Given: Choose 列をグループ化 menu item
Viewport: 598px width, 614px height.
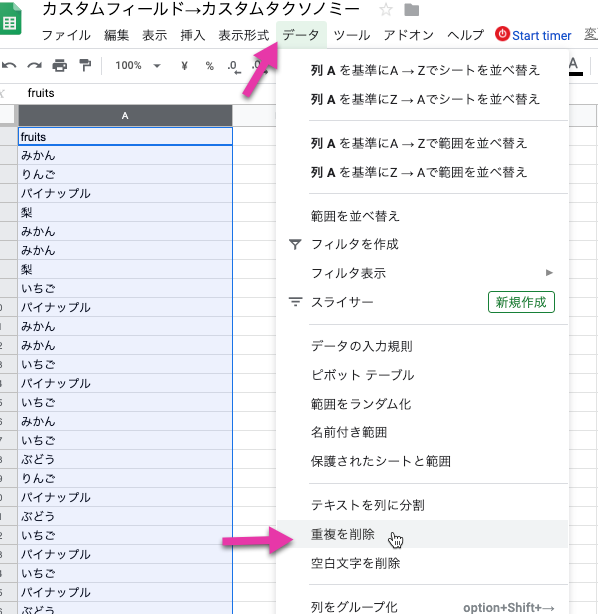Looking at the screenshot, I should click(x=422, y=606).
